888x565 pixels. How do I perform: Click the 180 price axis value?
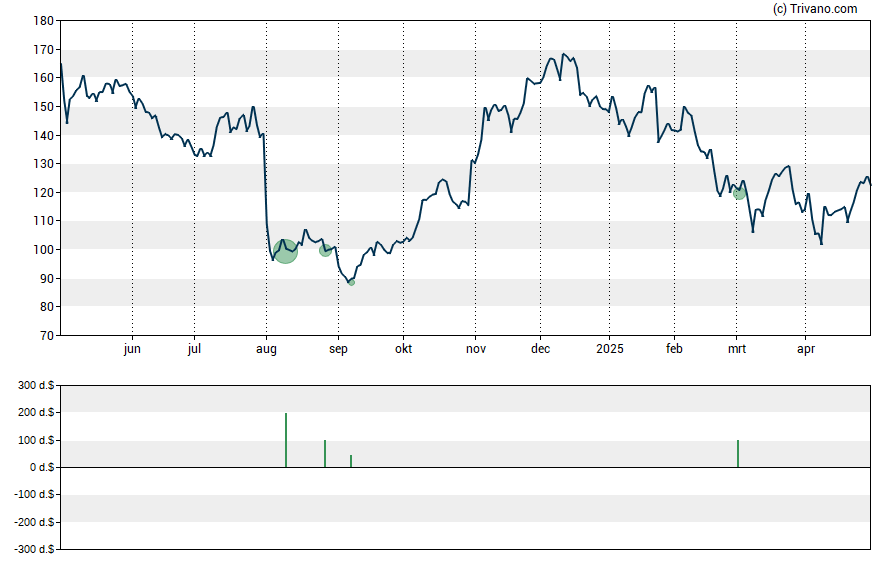tap(44, 21)
